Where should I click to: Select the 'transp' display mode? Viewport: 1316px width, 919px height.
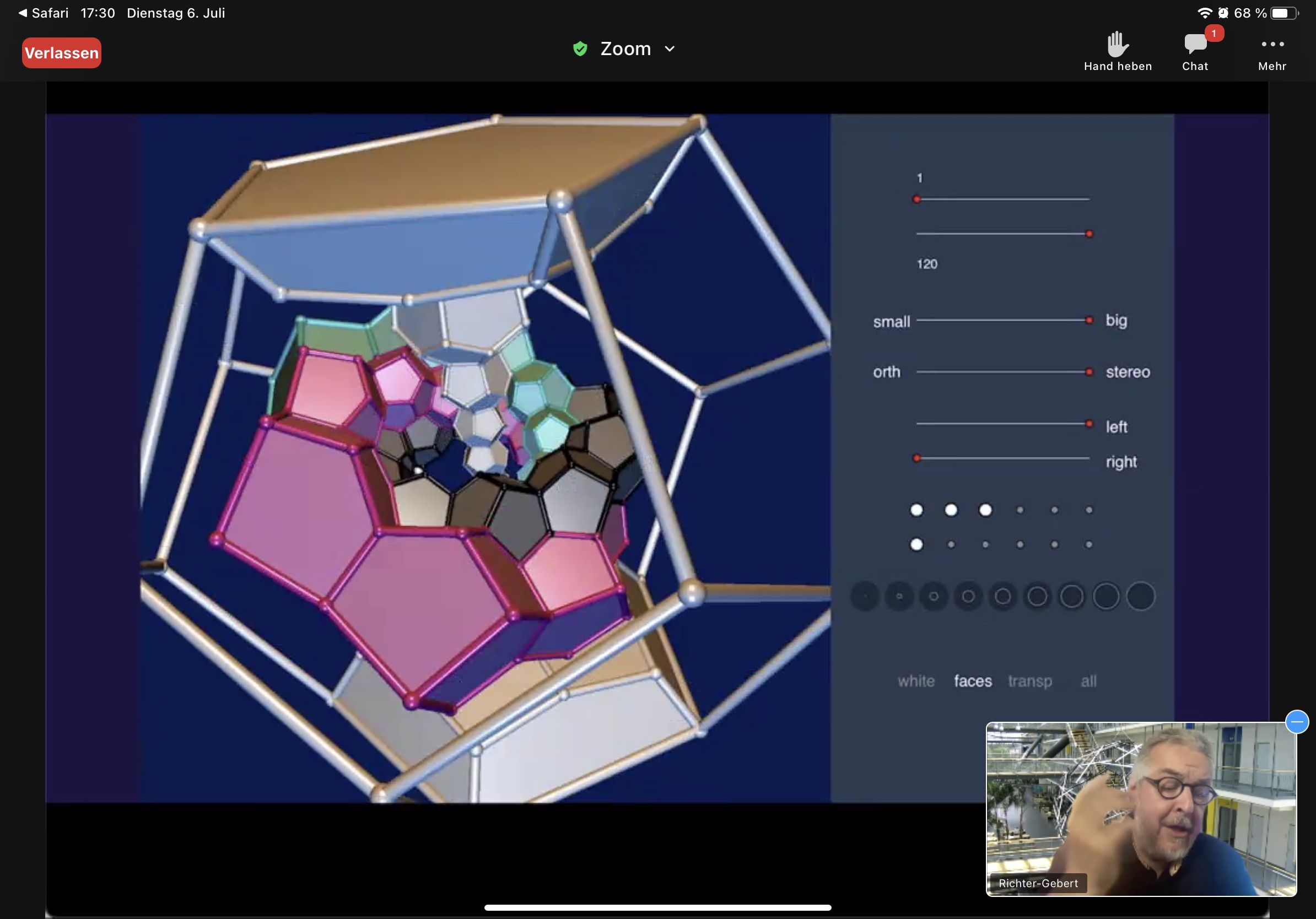1030,681
